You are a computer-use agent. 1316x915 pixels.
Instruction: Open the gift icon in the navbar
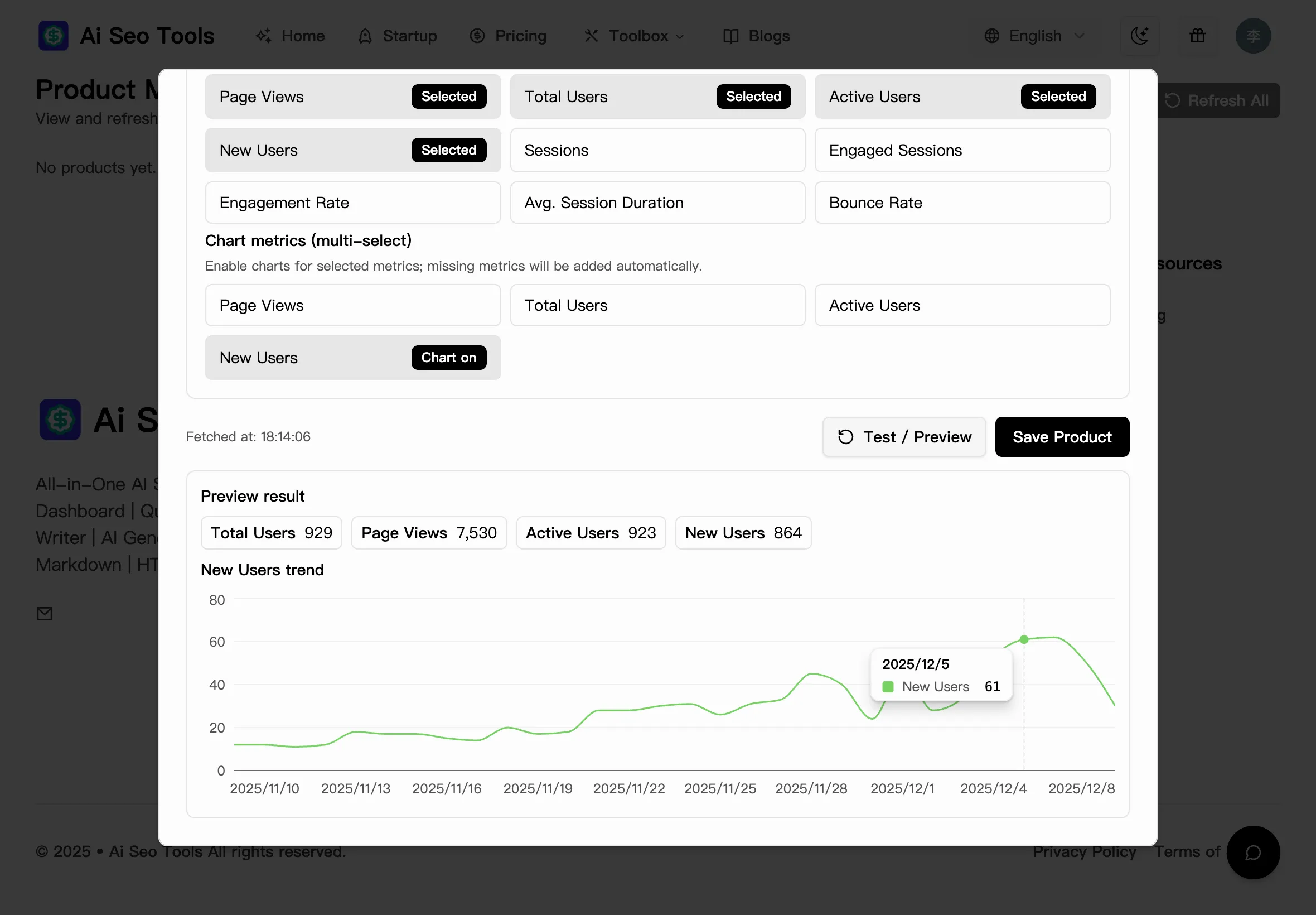(x=1197, y=36)
